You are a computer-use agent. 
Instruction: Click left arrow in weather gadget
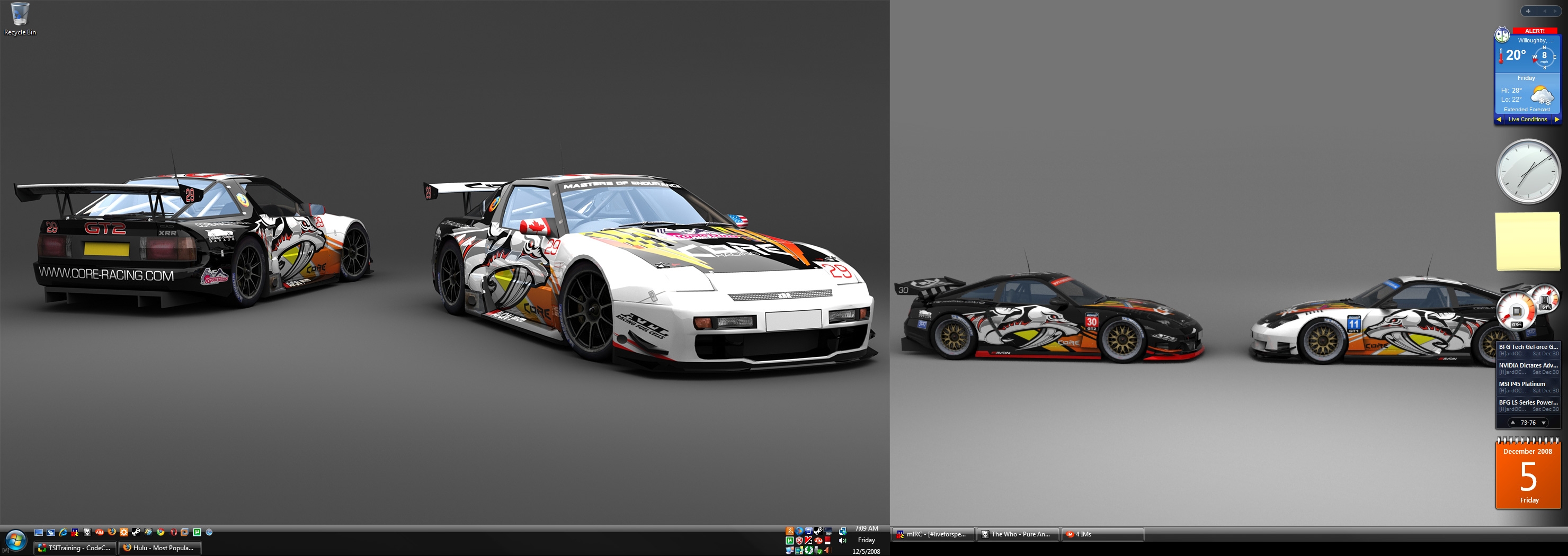(x=1499, y=119)
